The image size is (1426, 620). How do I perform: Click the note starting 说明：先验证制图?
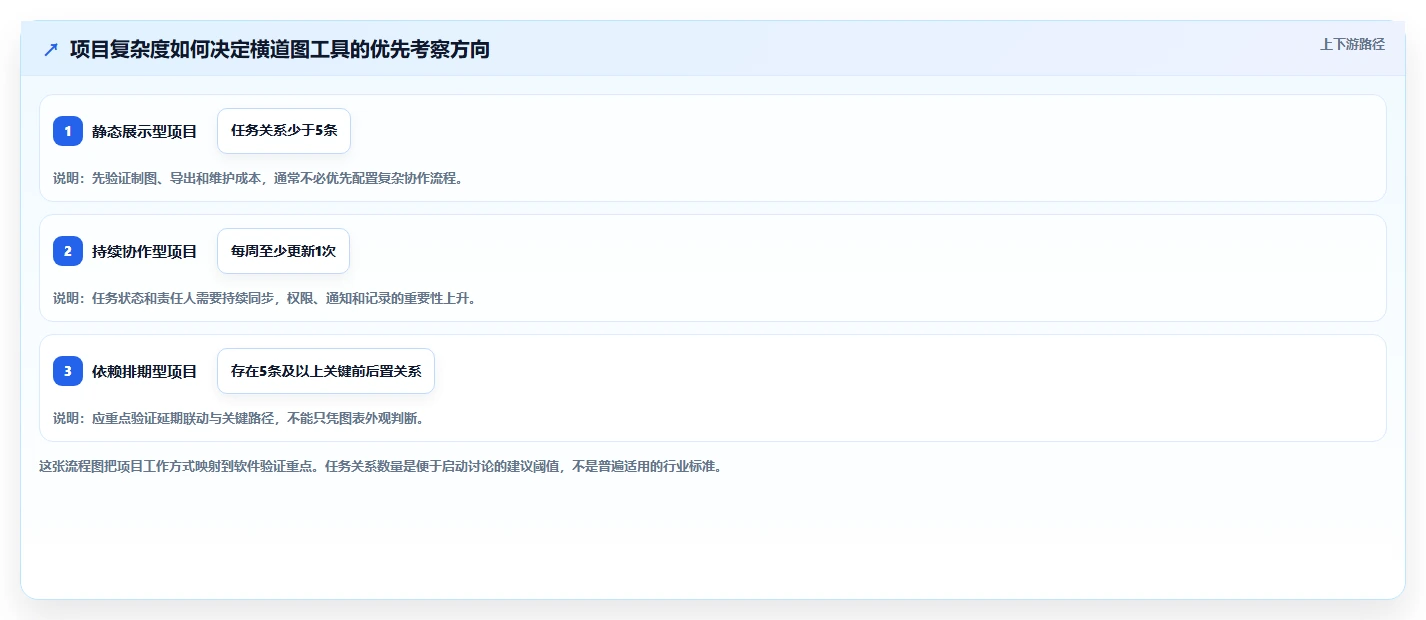click(x=258, y=178)
